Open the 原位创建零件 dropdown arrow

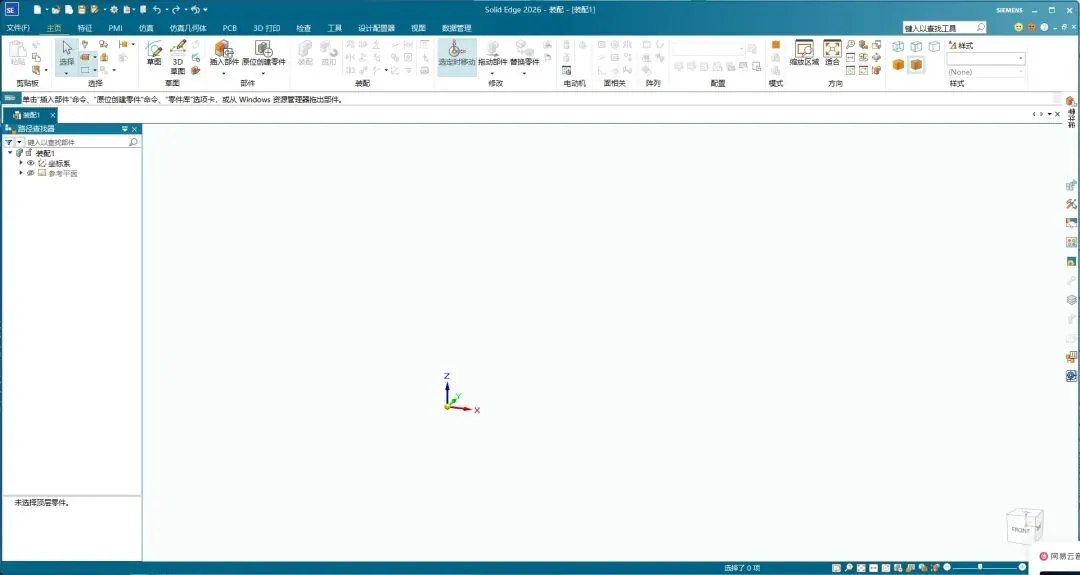pyautogui.click(x=263, y=72)
